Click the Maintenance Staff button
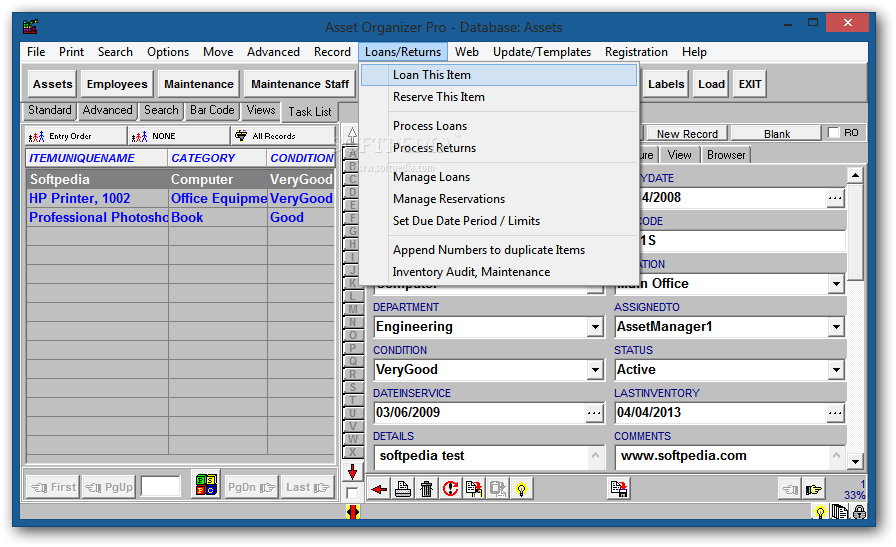Viewport: 896px width, 547px height. pos(300,85)
